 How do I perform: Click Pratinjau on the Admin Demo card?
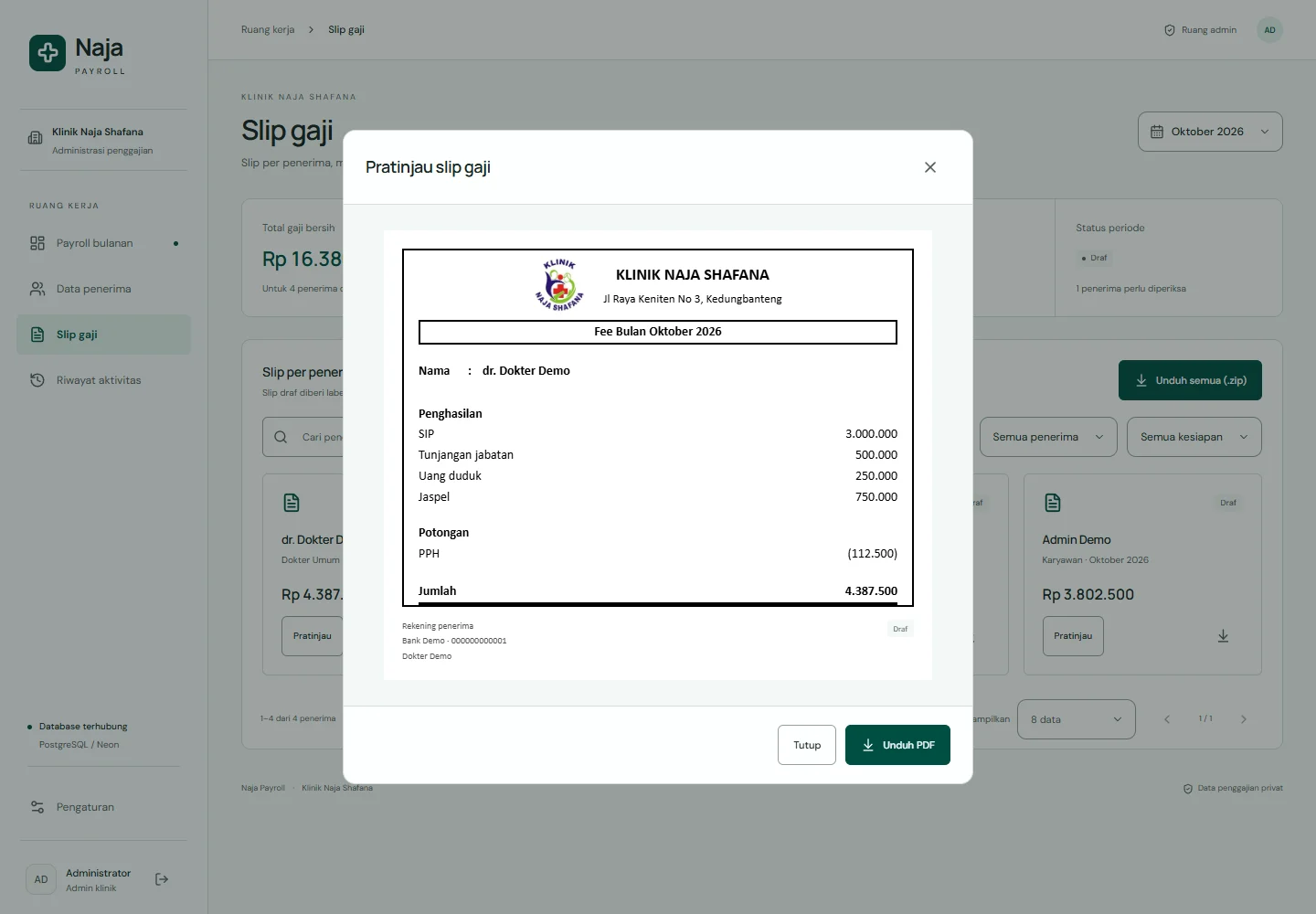tap(1073, 636)
